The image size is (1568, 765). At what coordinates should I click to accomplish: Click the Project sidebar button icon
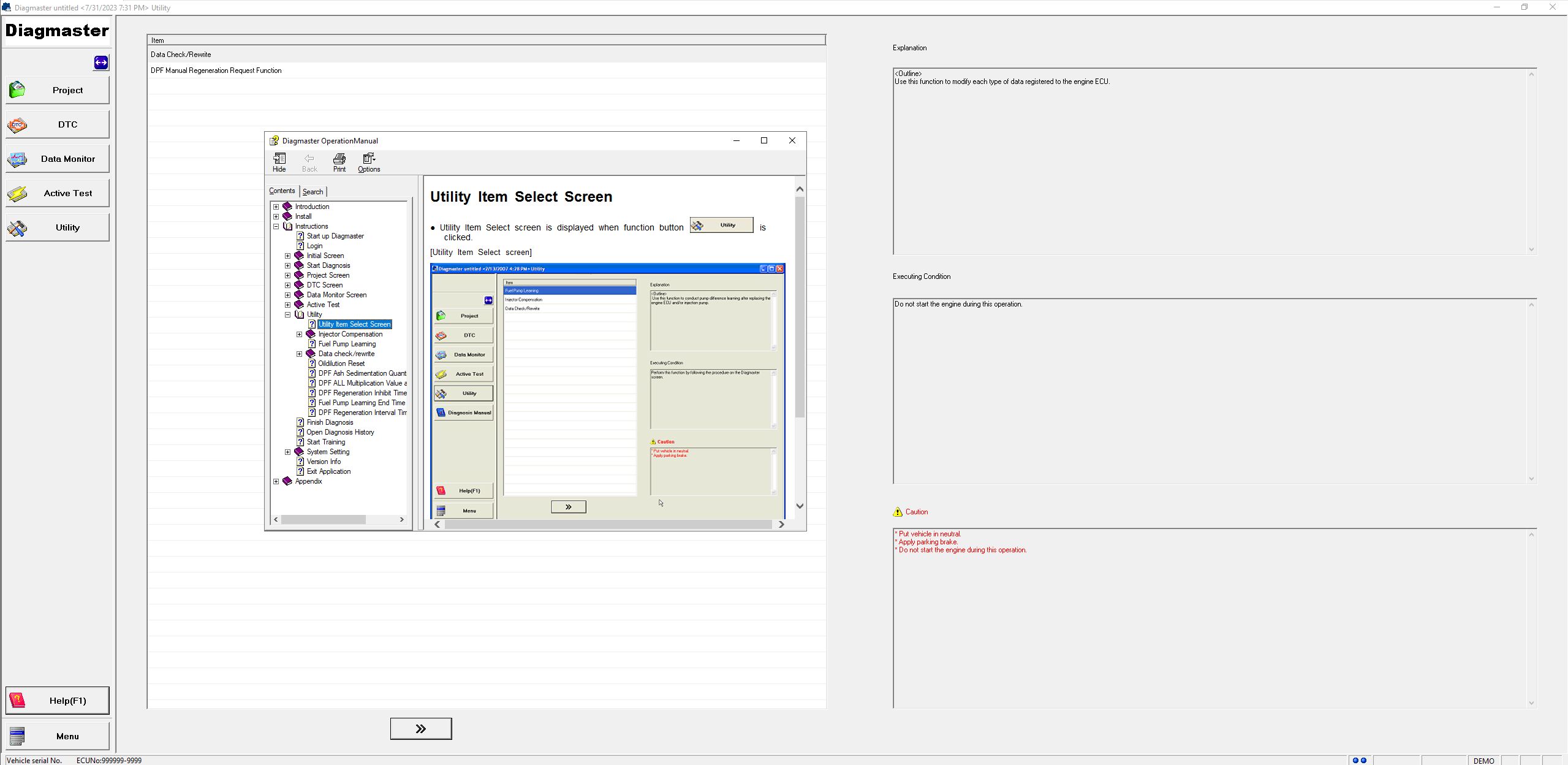pyautogui.click(x=17, y=90)
